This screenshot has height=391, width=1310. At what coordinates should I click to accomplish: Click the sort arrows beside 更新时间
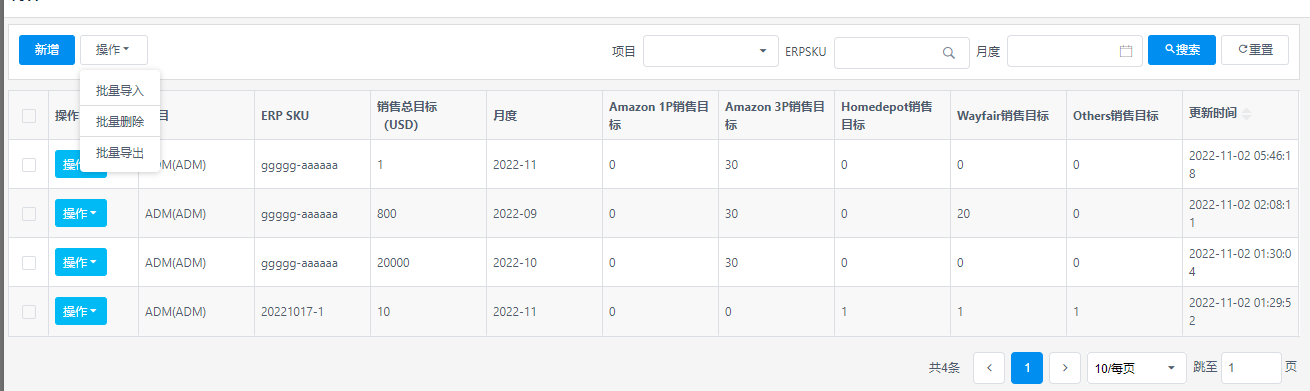[x=1246, y=114]
